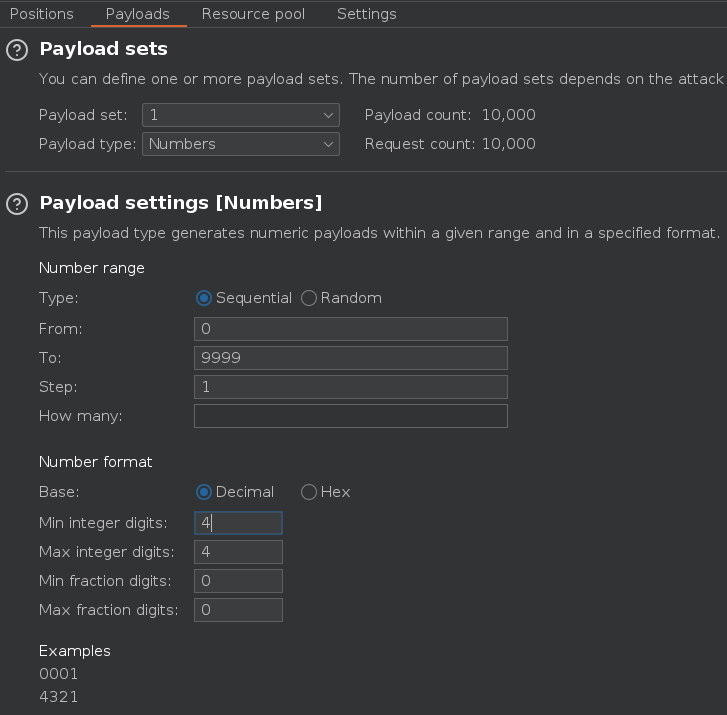727x715 pixels.
Task: Open the Payload set dropdown
Action: pyautogui.click(x=240, y=115)
